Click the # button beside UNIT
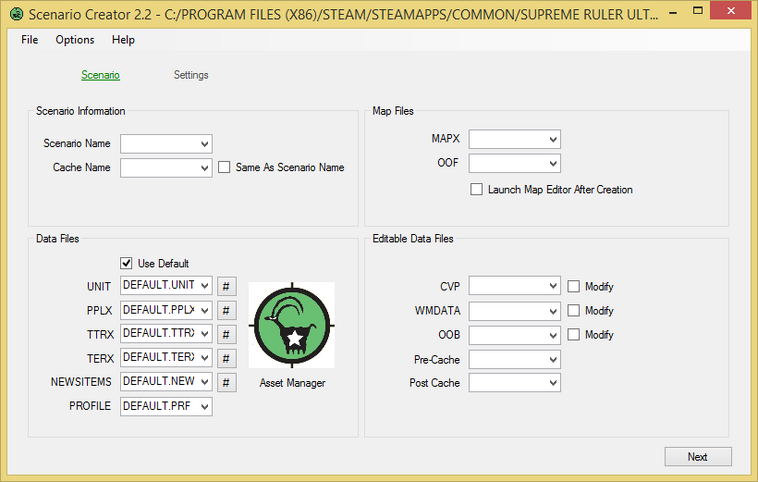Image resolution: width=758 pixels, height=482 pixels. [x=226, y=286]
